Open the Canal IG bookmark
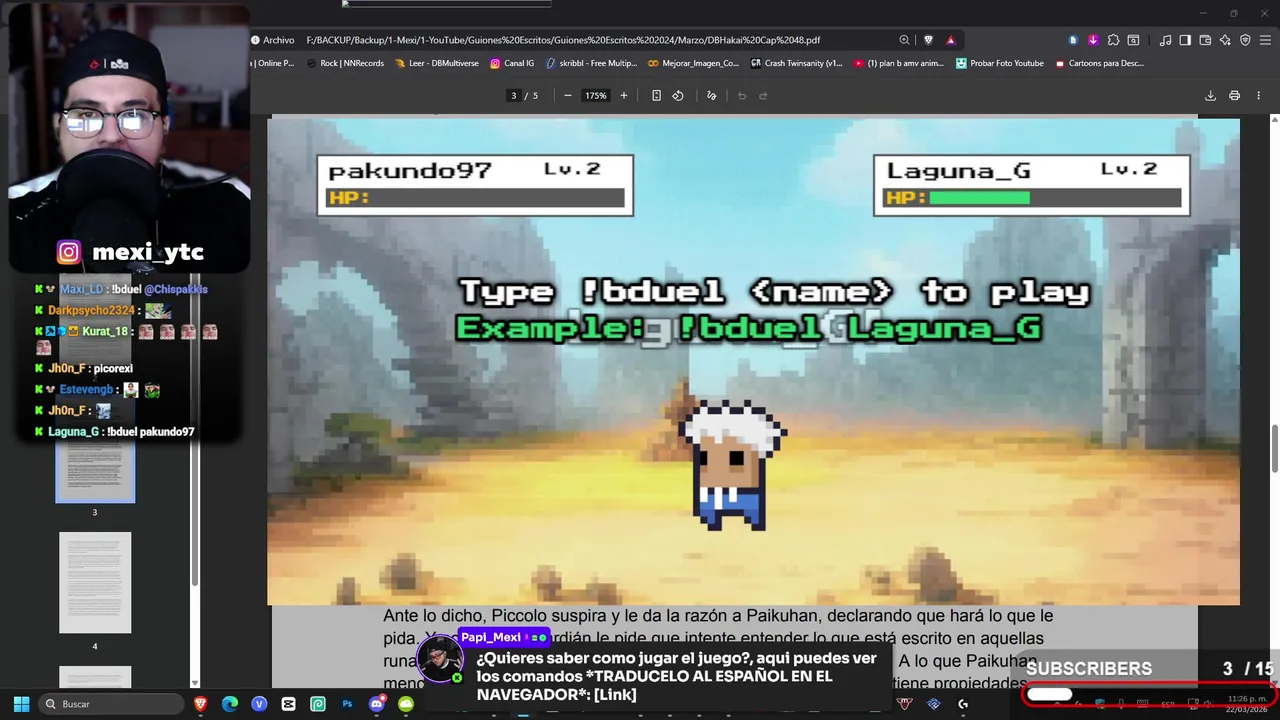Image resolution: width=1280 pixels, height=720 pixels. [x=512, y=63]
